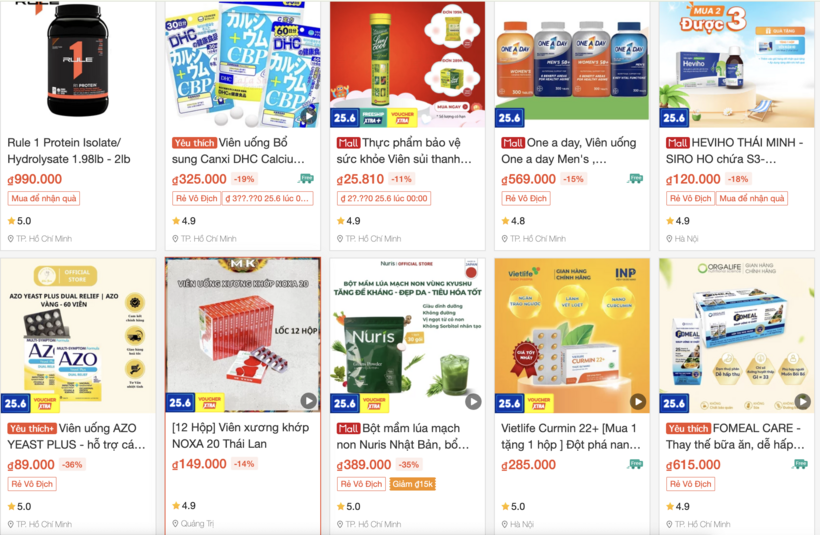Click free shipping truck icon on FOMEAL CARE

[800, 464]
